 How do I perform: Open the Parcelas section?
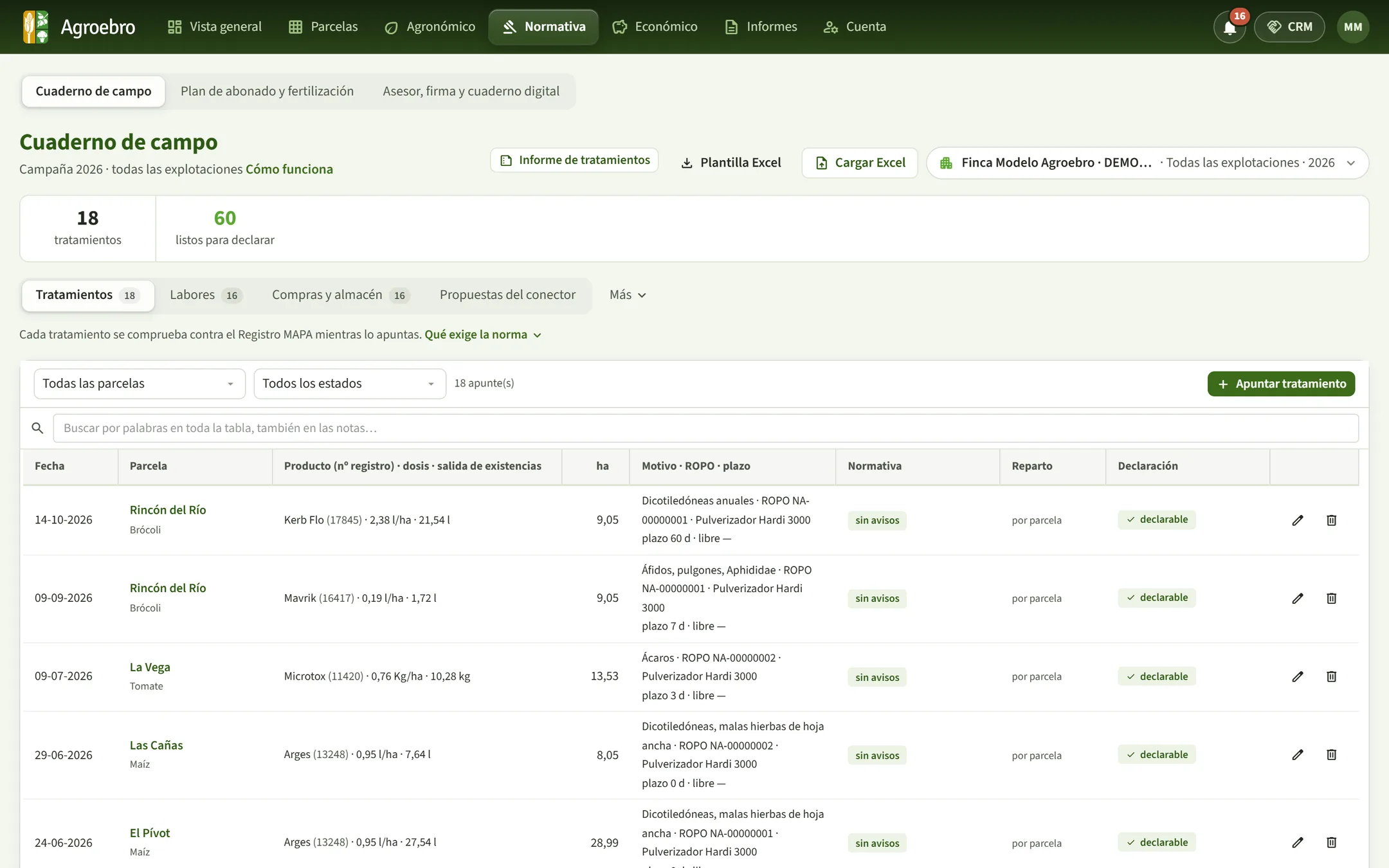[323, 27]
